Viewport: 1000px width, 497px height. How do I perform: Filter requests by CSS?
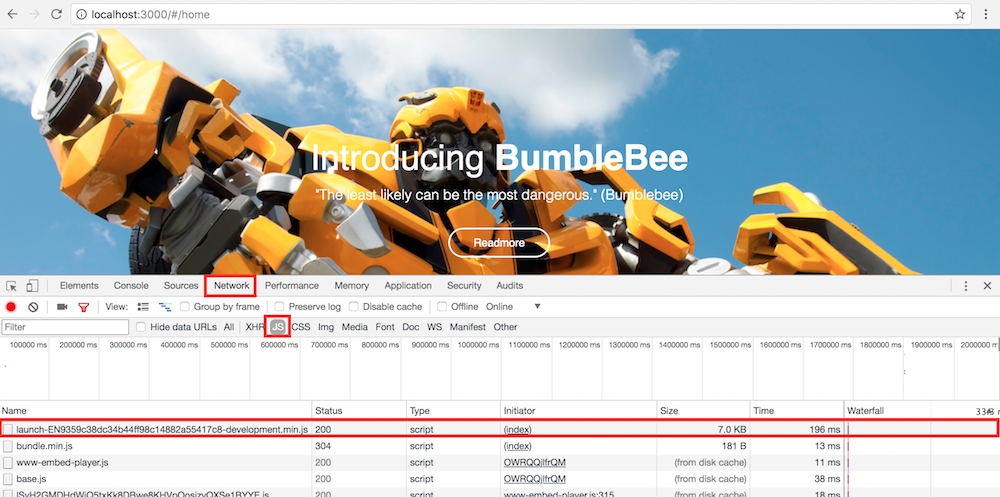point(301,327)
